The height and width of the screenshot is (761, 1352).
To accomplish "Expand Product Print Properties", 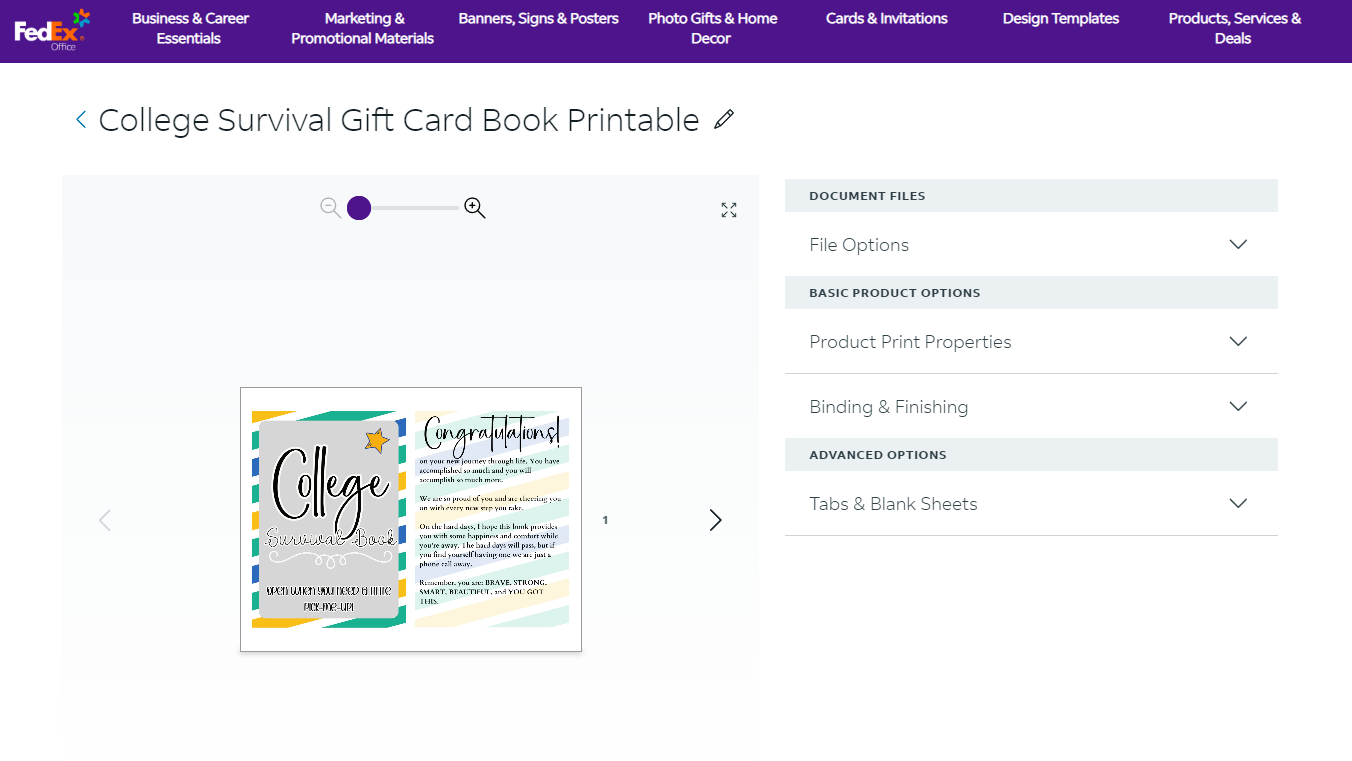I will coord(1031,342).
